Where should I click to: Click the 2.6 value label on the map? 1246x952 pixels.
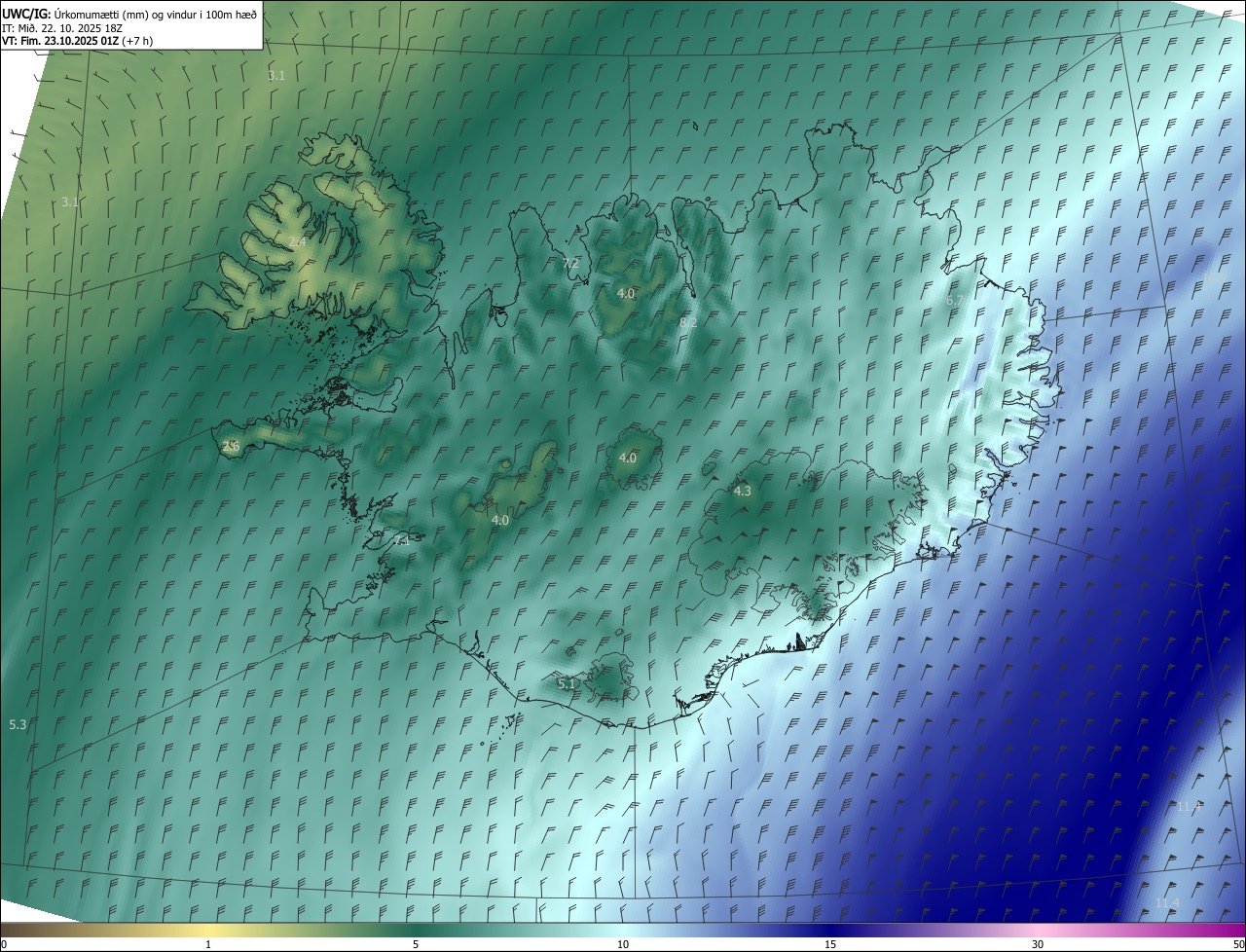click(231, 446)
